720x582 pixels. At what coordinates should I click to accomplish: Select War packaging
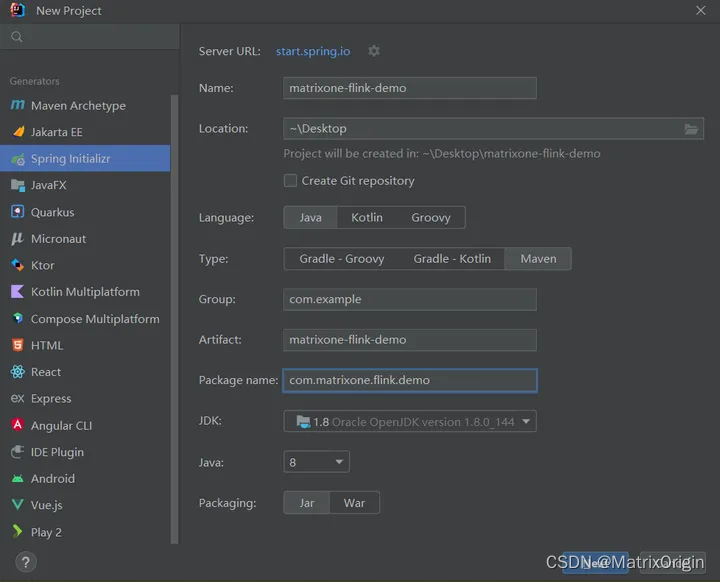point(354,503)
